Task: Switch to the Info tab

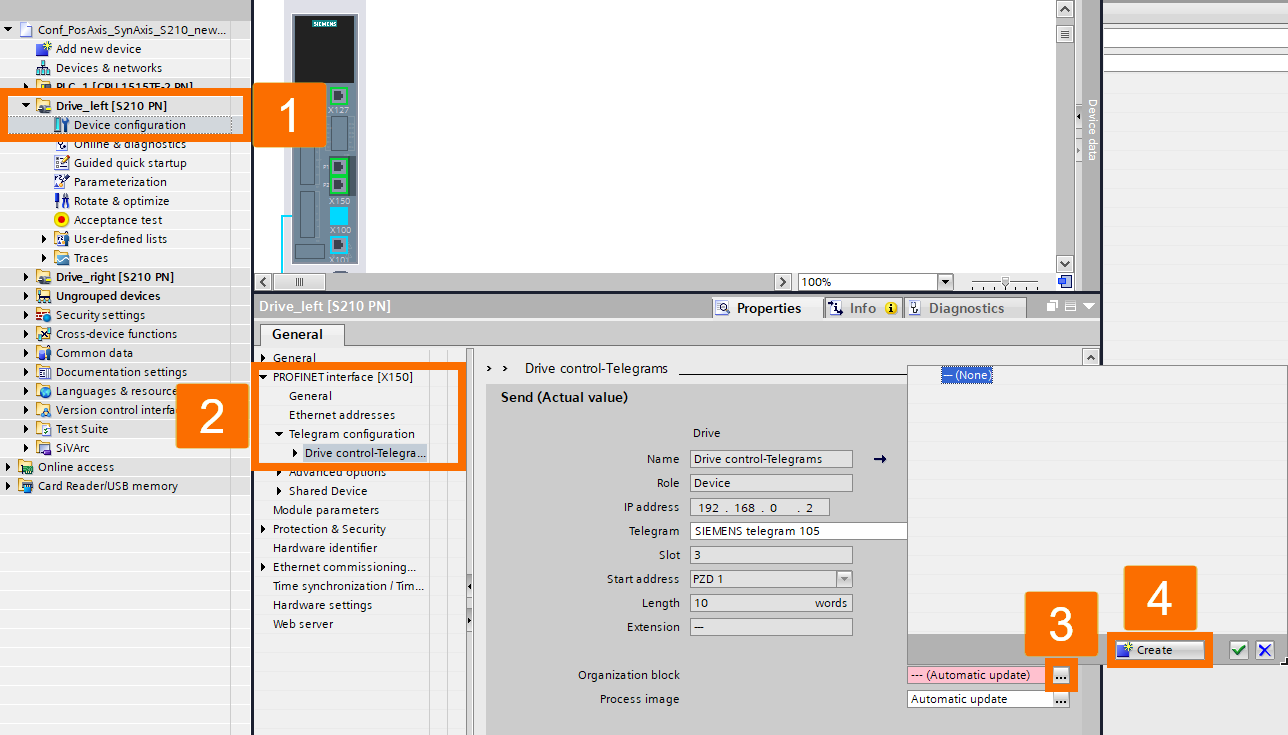Action: pos(863,308)
